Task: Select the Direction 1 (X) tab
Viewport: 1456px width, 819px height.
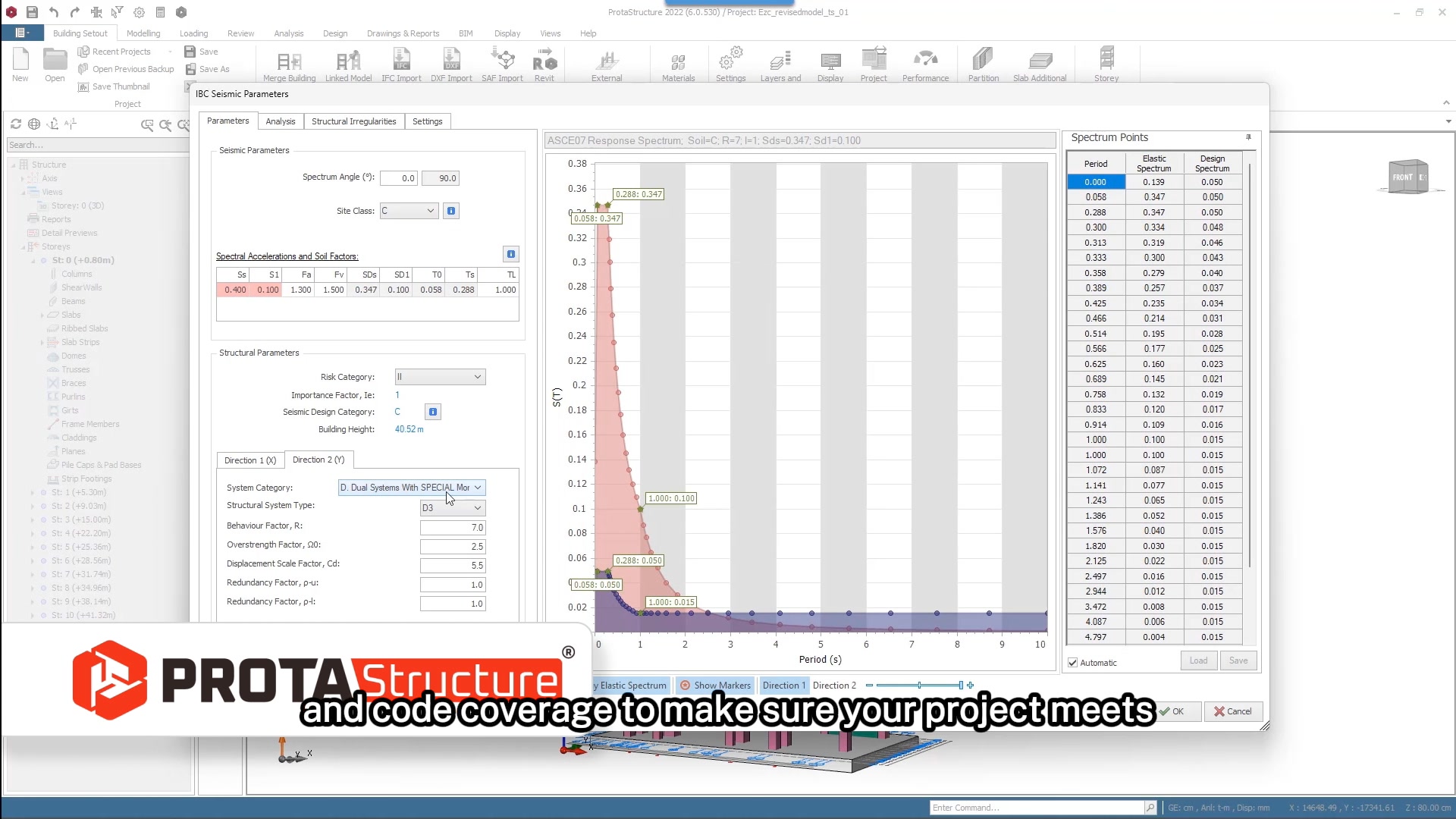Action: pos(250,460)
